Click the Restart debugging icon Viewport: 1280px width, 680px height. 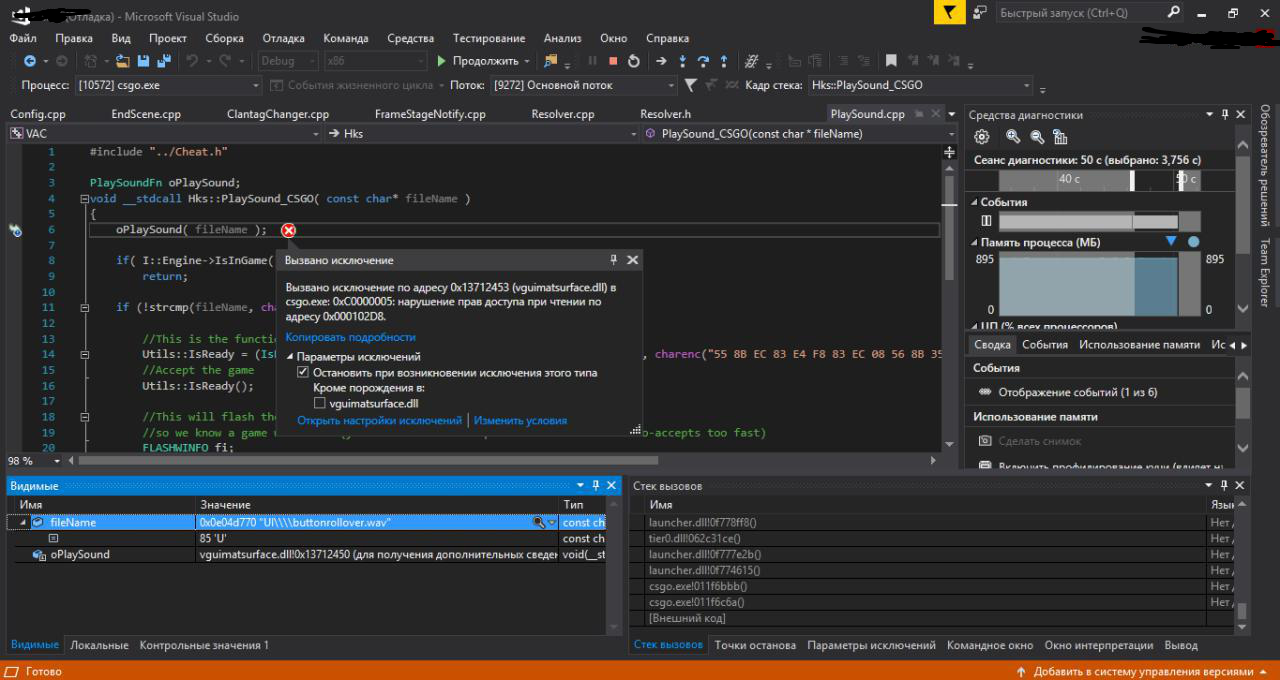click(x=633, y=61)
